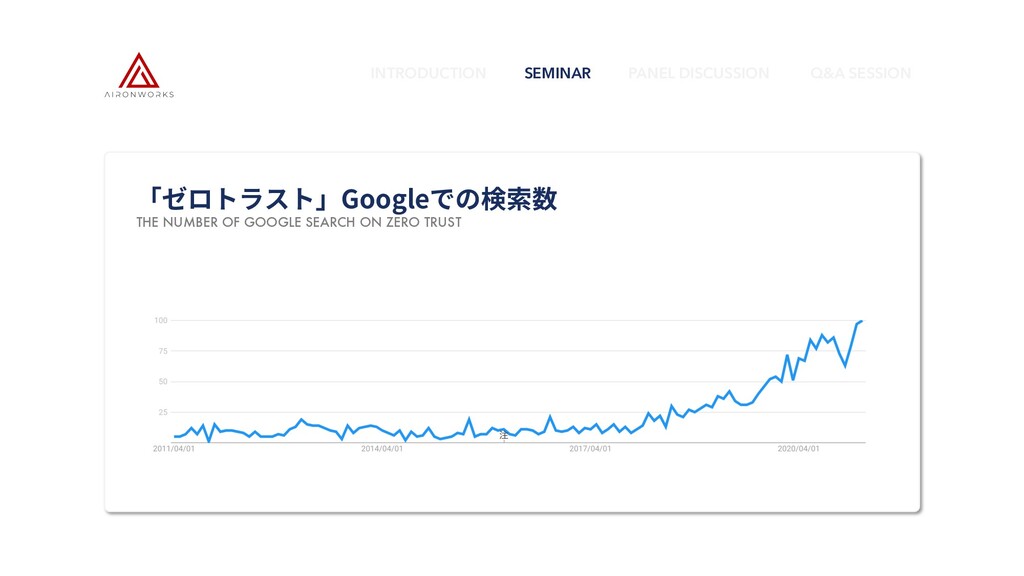Click the 100 y-axis value label
Screen dimensions: 1024x576
(x=161, y=321)
